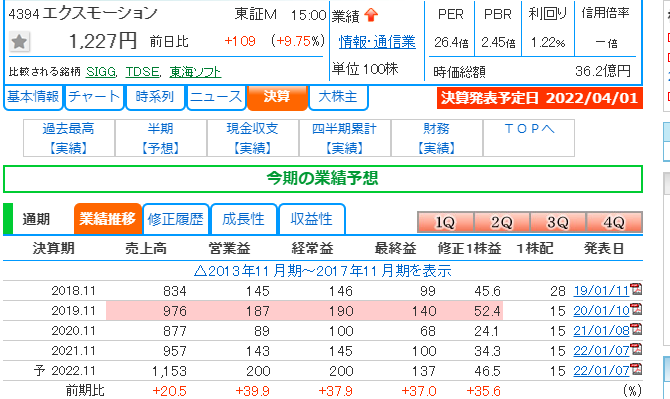The image size is (670, 399).
Task: Switch to the 収益性 tab
Action: [x=311, y=219]
